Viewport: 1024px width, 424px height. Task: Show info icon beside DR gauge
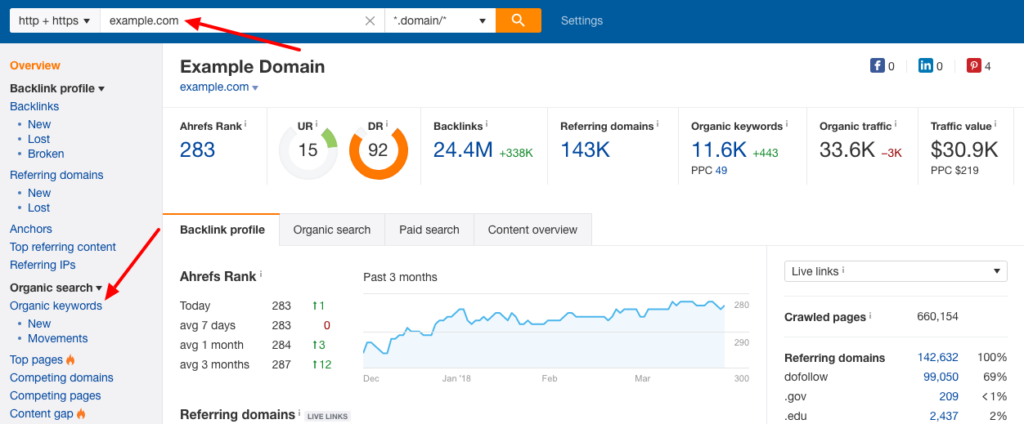point(387,123)
